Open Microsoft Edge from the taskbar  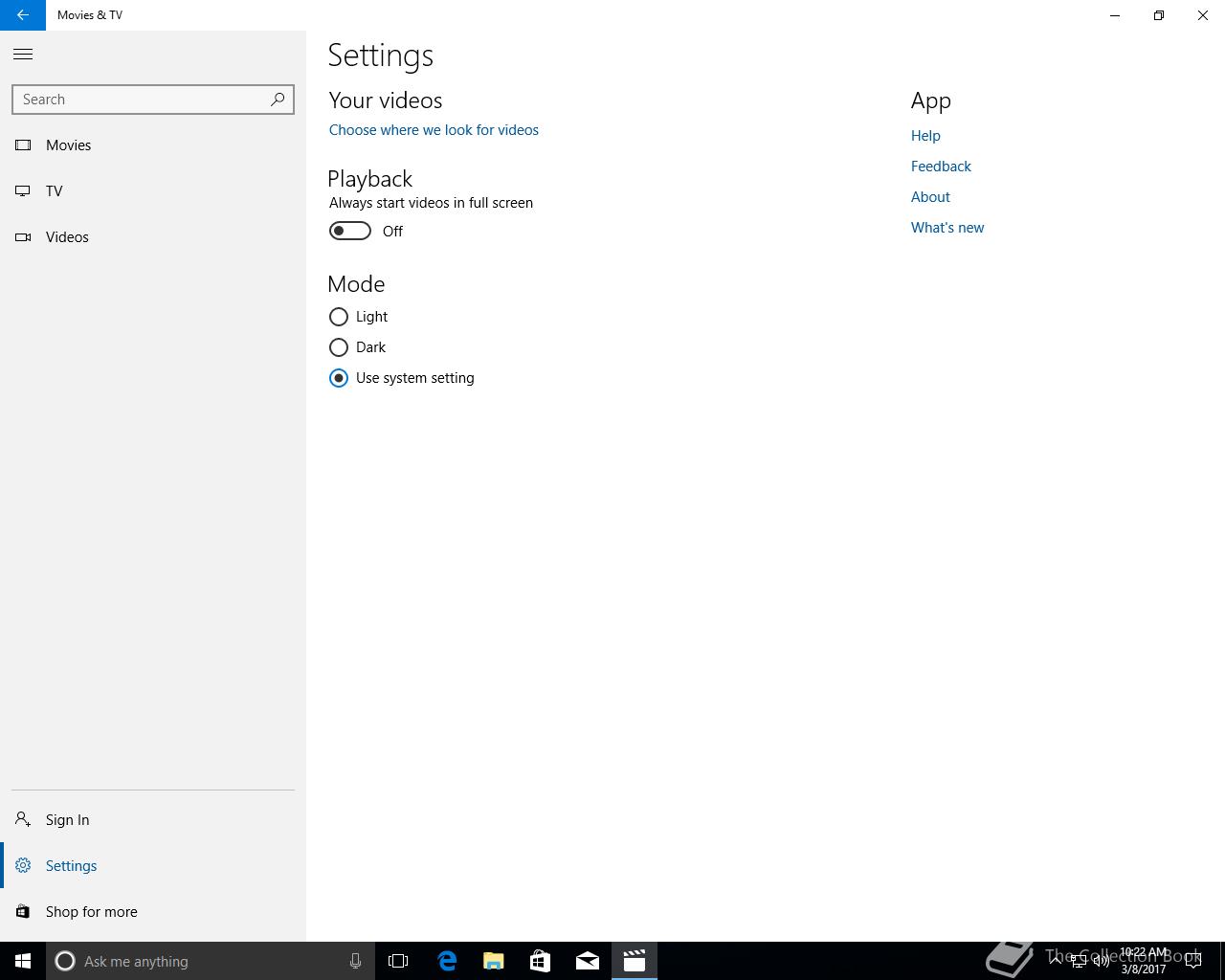pyautogui.click(x=447, y=961)
